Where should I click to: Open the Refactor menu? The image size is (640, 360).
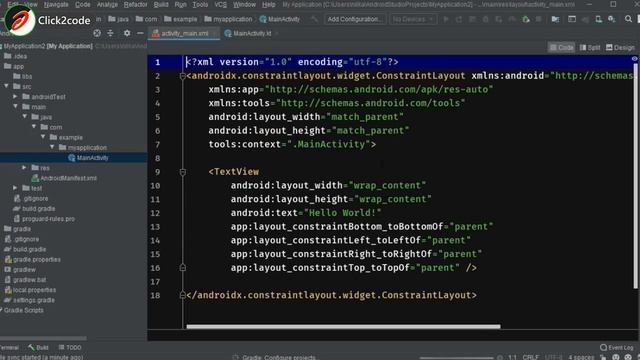135,4
